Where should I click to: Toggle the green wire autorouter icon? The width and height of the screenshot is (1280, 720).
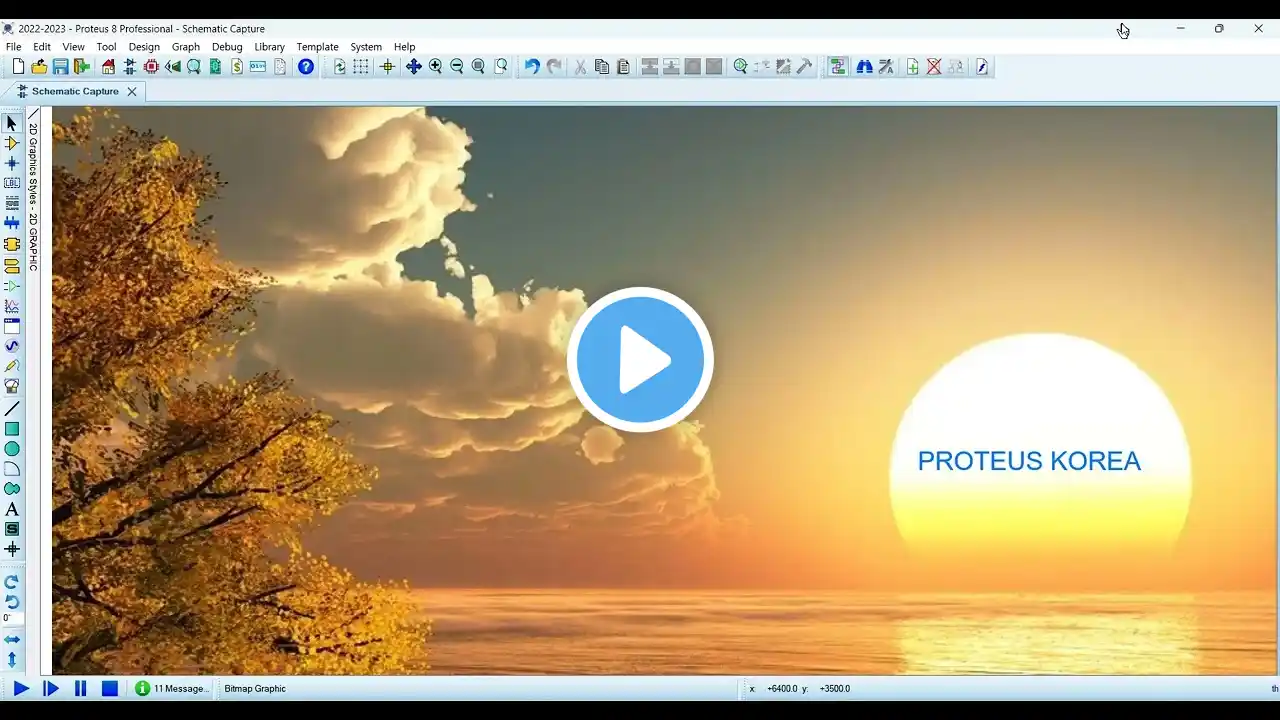(x=837, y=67)
